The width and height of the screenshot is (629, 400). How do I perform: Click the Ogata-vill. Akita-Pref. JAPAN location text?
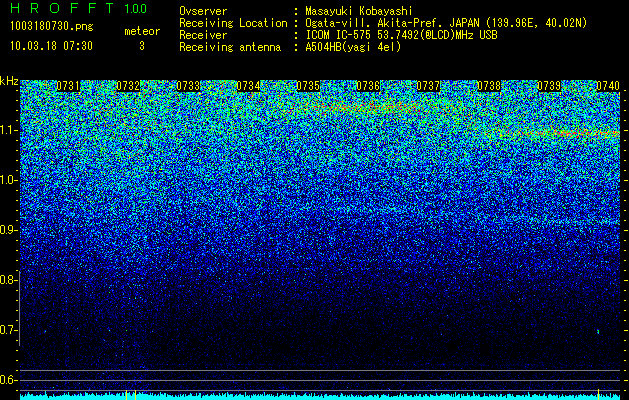coord(446,23)
